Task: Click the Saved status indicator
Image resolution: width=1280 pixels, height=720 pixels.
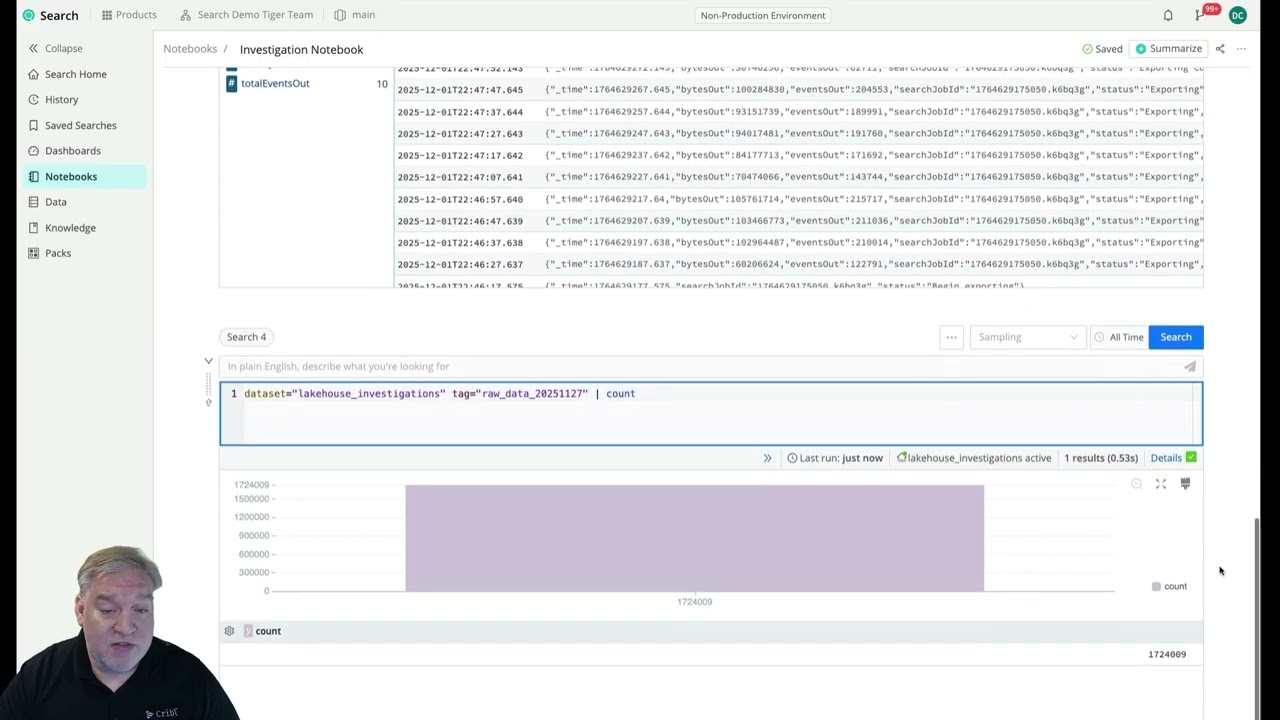Action: click(x=1102, y=49)
